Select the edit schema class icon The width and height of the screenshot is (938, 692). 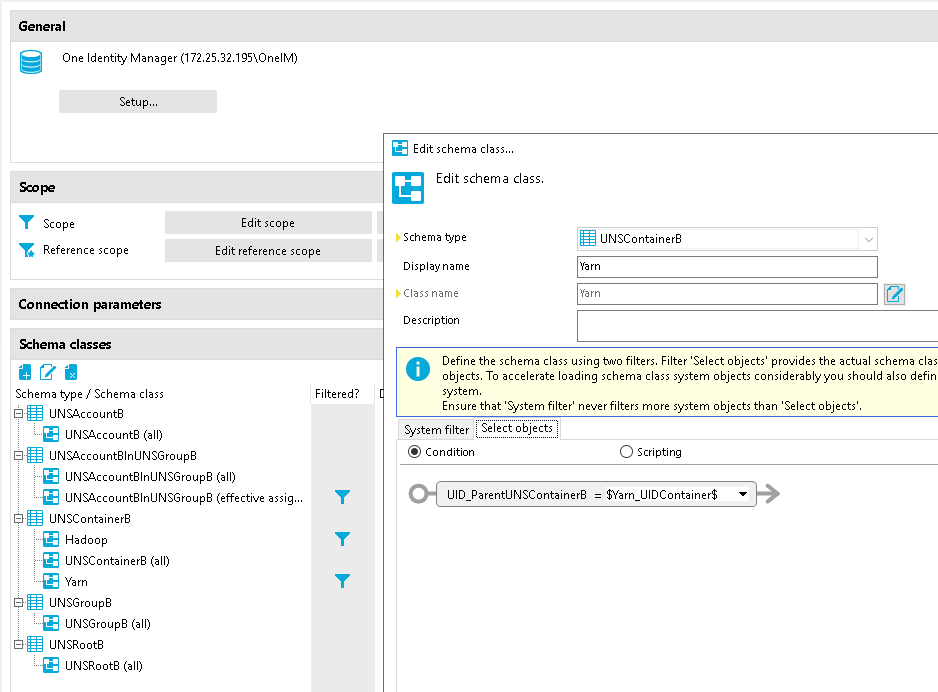(x=46, y=372)
